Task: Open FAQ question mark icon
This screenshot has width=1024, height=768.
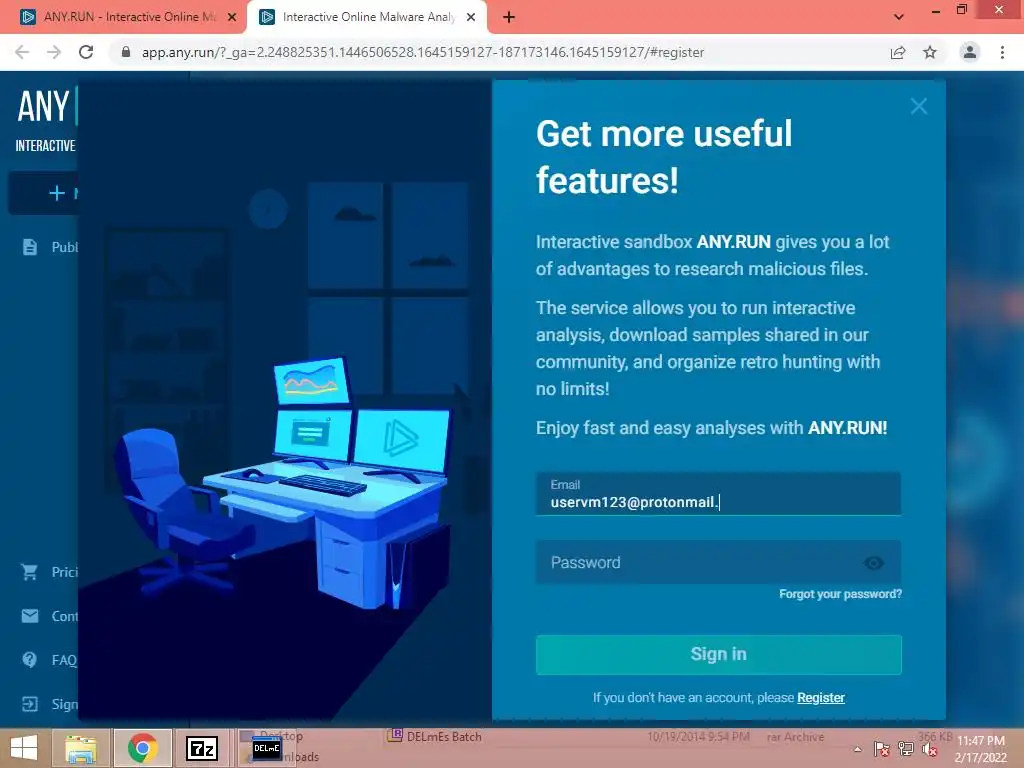Action: 29,660
